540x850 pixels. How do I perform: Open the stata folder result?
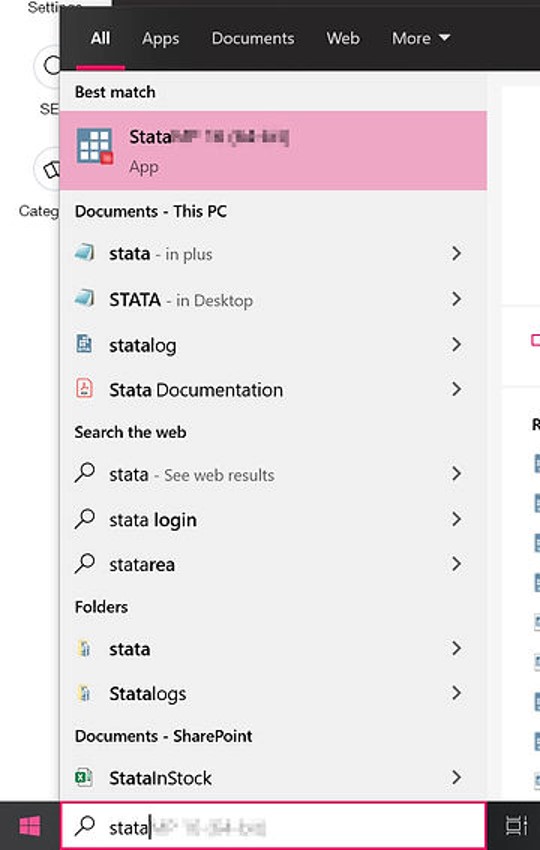(273, 648)
